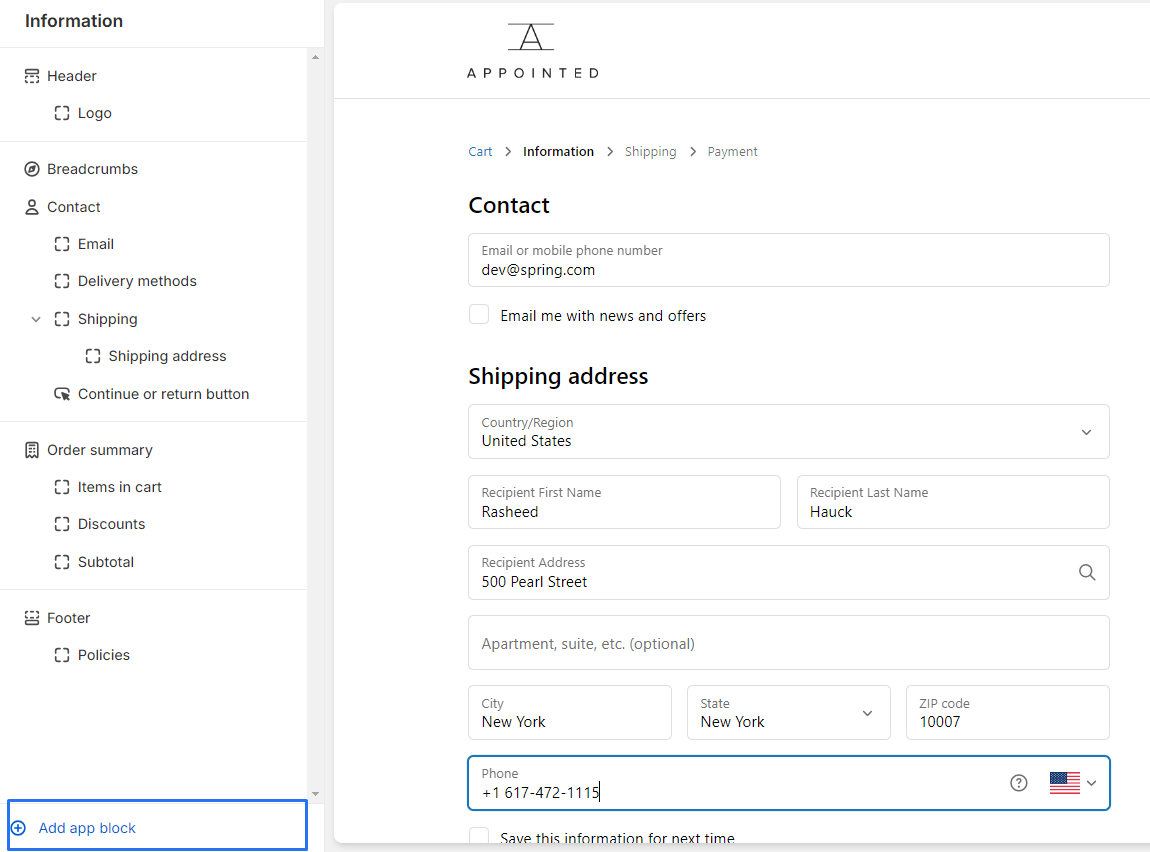1150x852 pixels.
Task: Go to Cart breadcrumb link
Action: tap(480, 152)
